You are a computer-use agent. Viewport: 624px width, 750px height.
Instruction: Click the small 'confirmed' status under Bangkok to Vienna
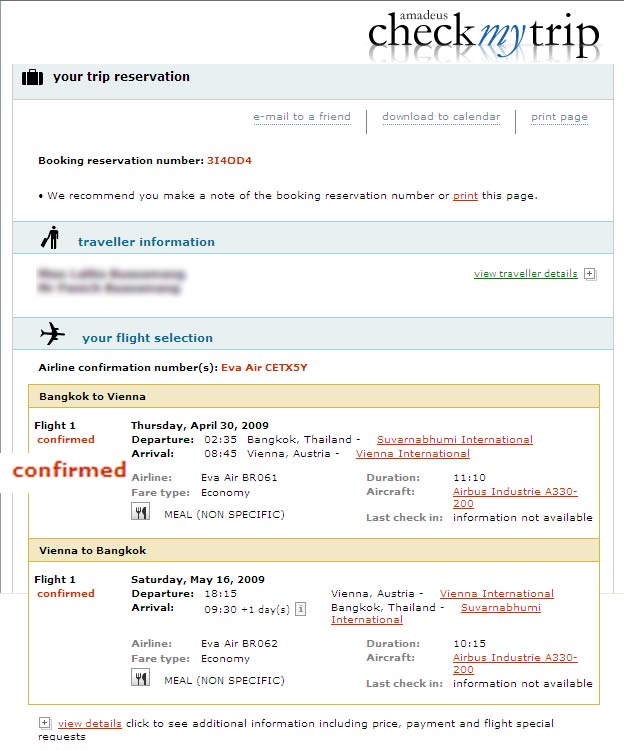pyautogui.click(x=66, y=440)
